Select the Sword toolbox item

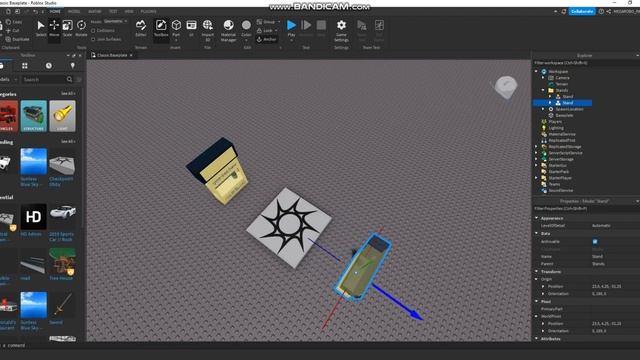pyautogui.click(x=62, y=305)
